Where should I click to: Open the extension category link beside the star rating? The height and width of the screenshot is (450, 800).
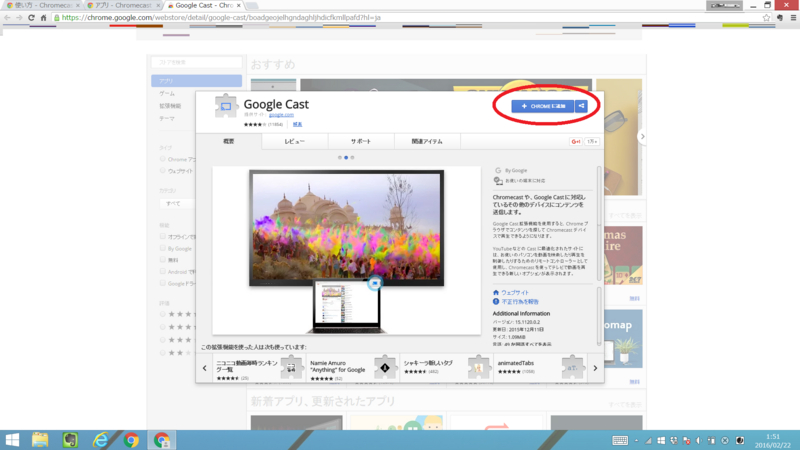(x=297, y=124)
